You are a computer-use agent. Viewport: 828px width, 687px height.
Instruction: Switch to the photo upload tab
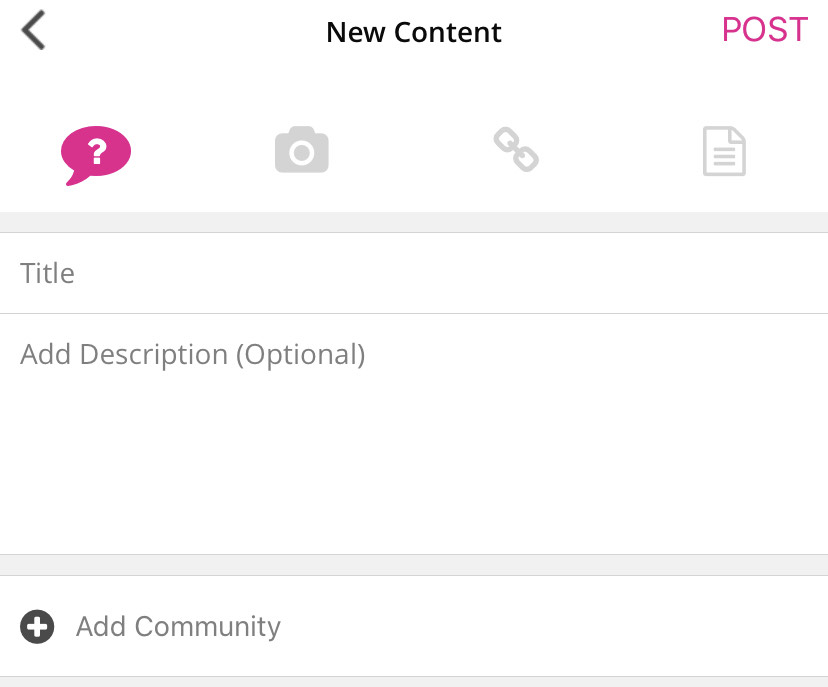click(x=302, y=151)
